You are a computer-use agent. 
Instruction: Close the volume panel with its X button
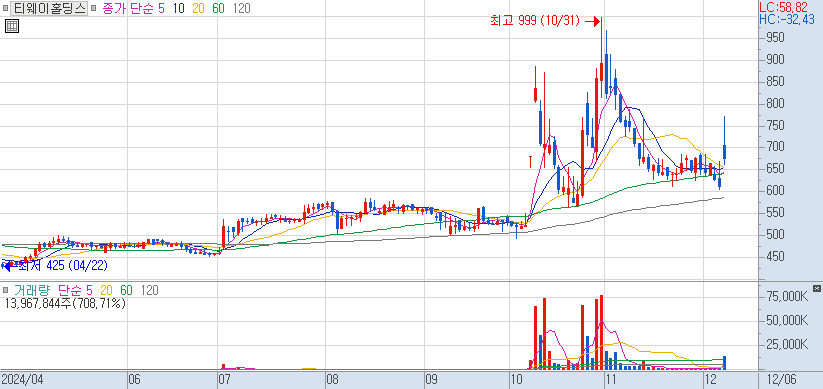(x=817, y=288)
